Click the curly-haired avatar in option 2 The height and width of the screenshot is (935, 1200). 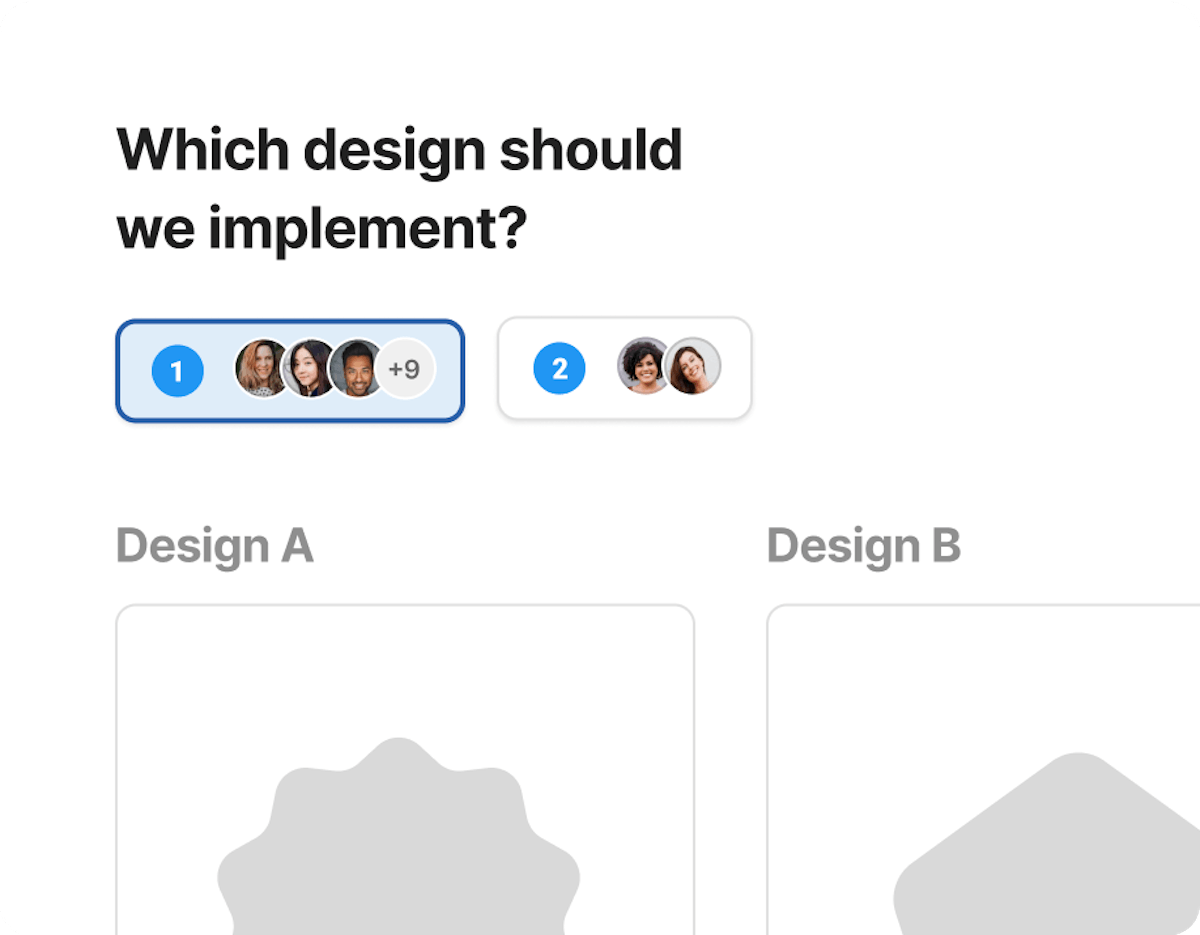pos(643,366)
